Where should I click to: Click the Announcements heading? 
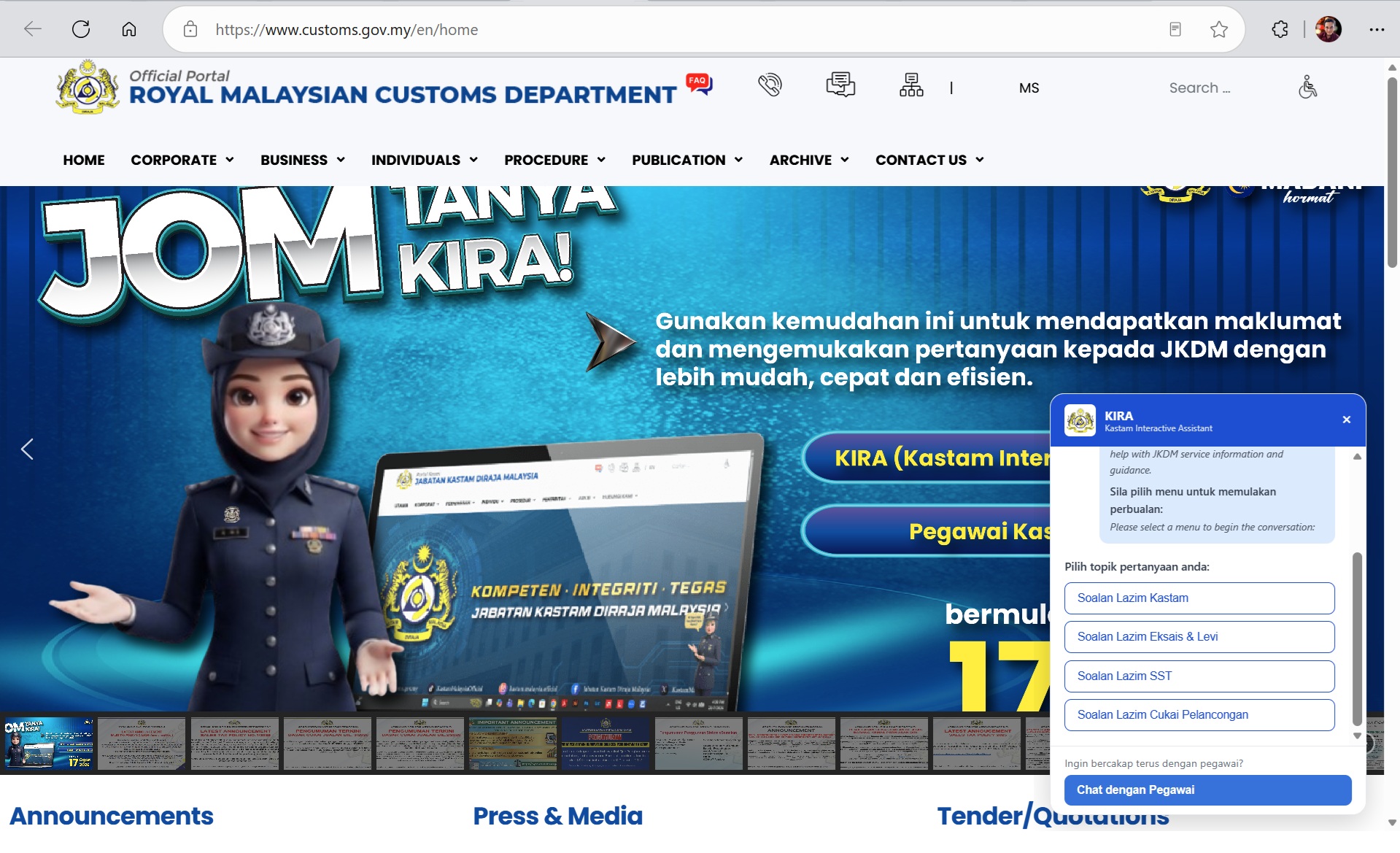coord(112,816)
